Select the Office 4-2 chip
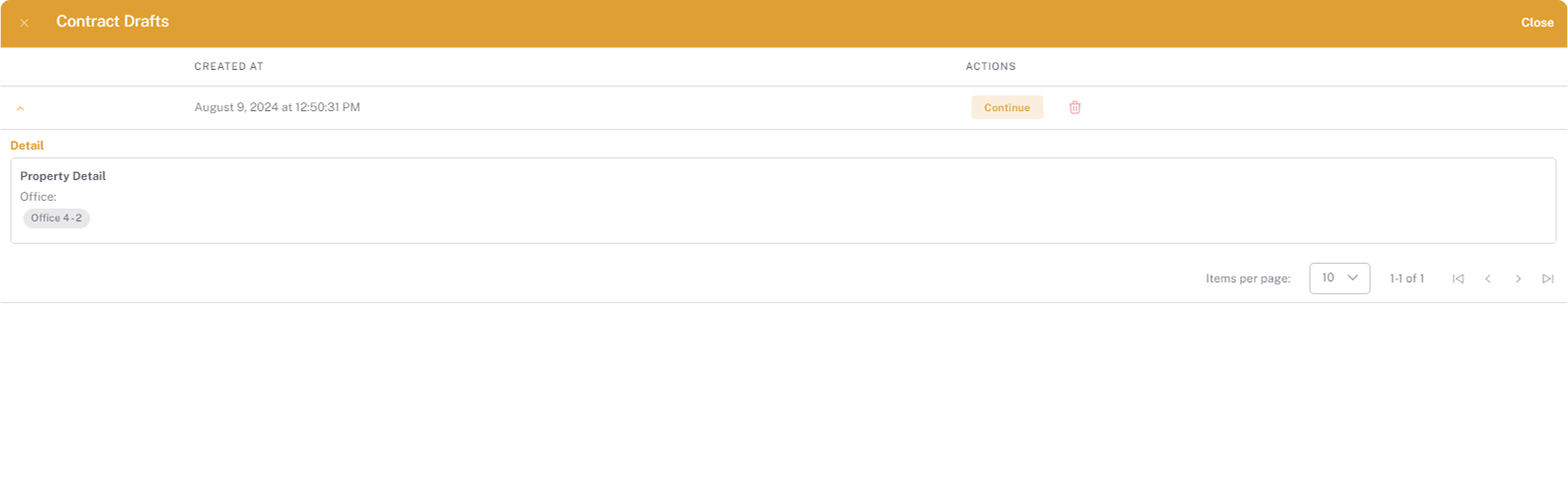 pos(56,218)
